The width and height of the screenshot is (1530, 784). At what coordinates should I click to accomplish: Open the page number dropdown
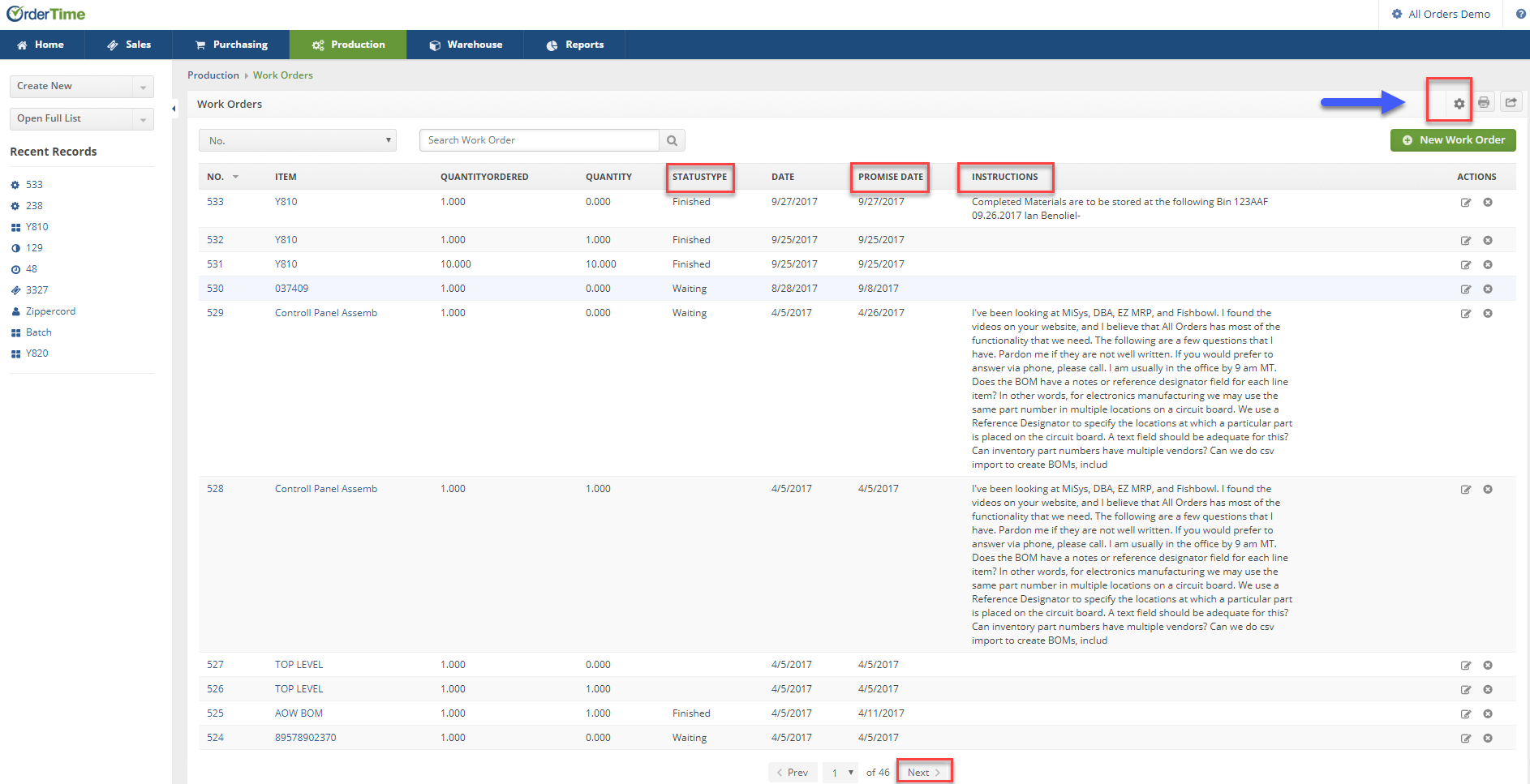point(840,773)
